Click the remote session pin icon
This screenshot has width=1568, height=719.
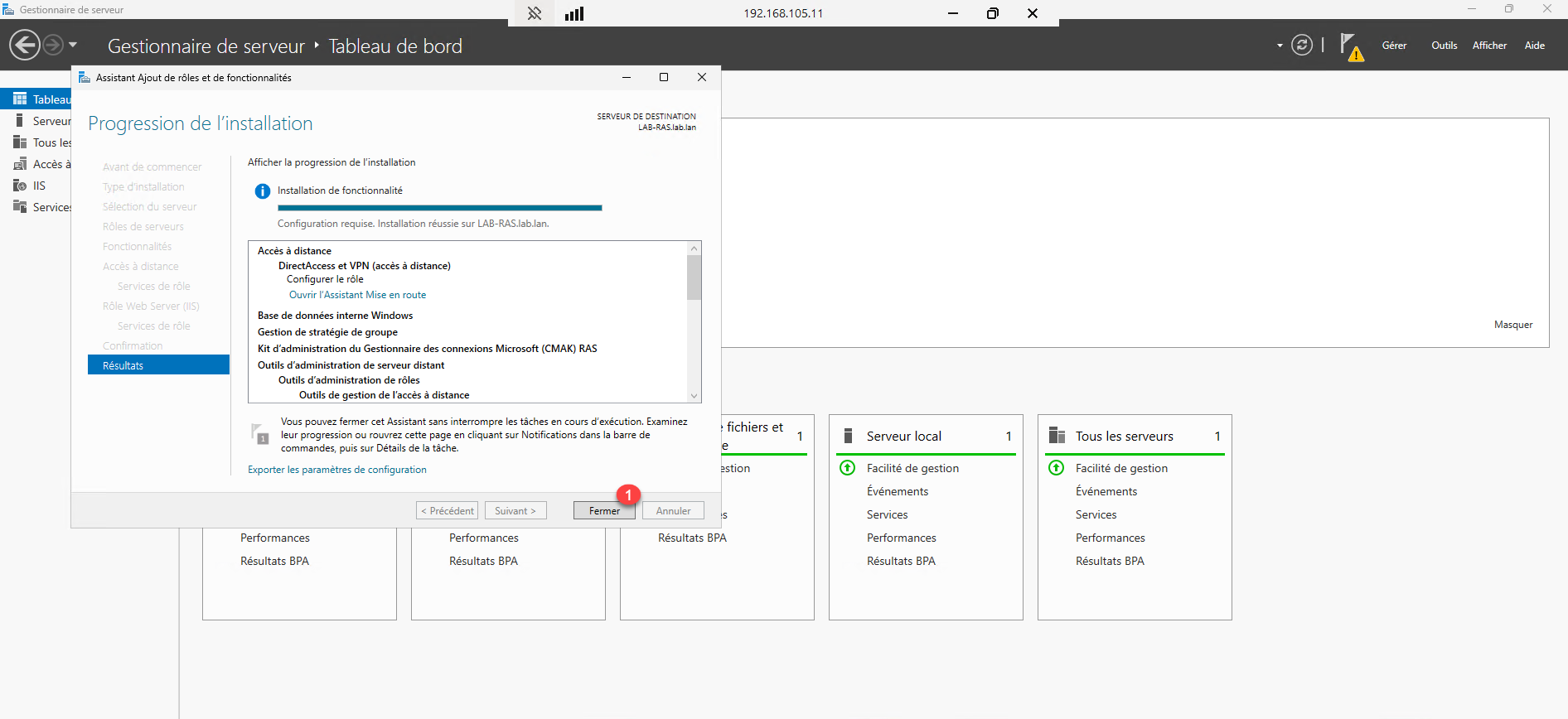click(x=535, y=13)
